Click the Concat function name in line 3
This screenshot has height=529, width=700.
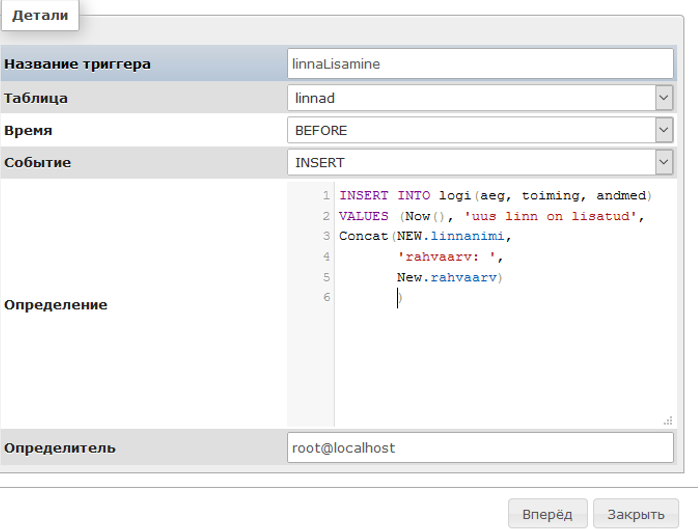(363, 236)
